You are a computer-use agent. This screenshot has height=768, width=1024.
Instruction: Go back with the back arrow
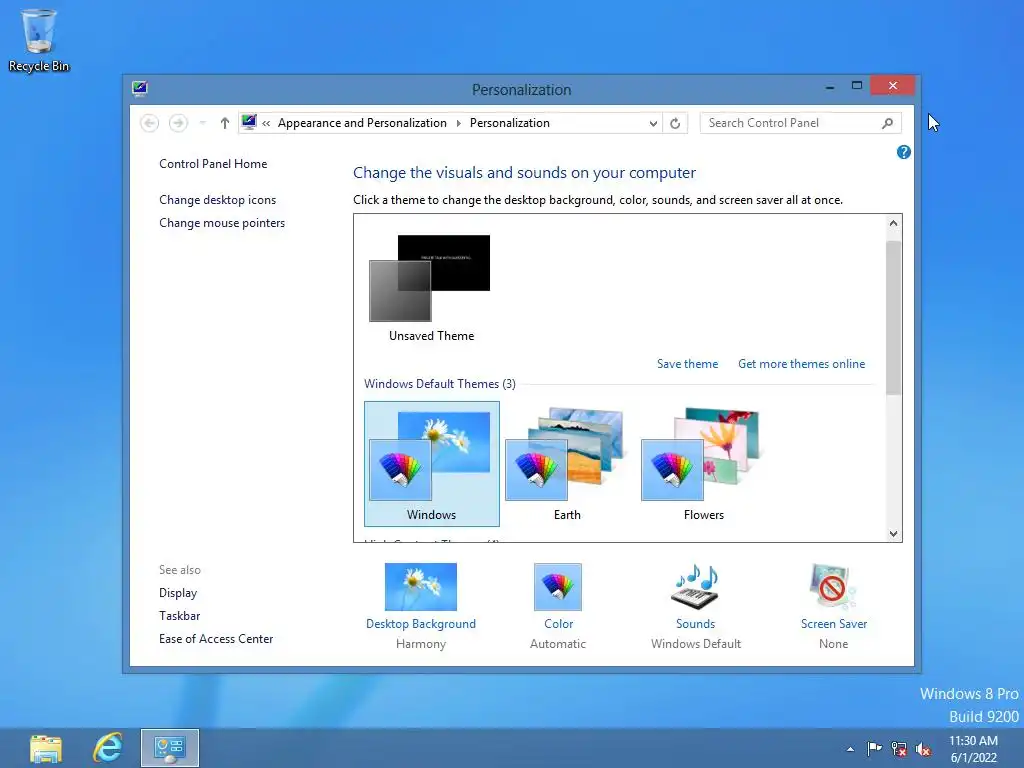click(150, 123)
